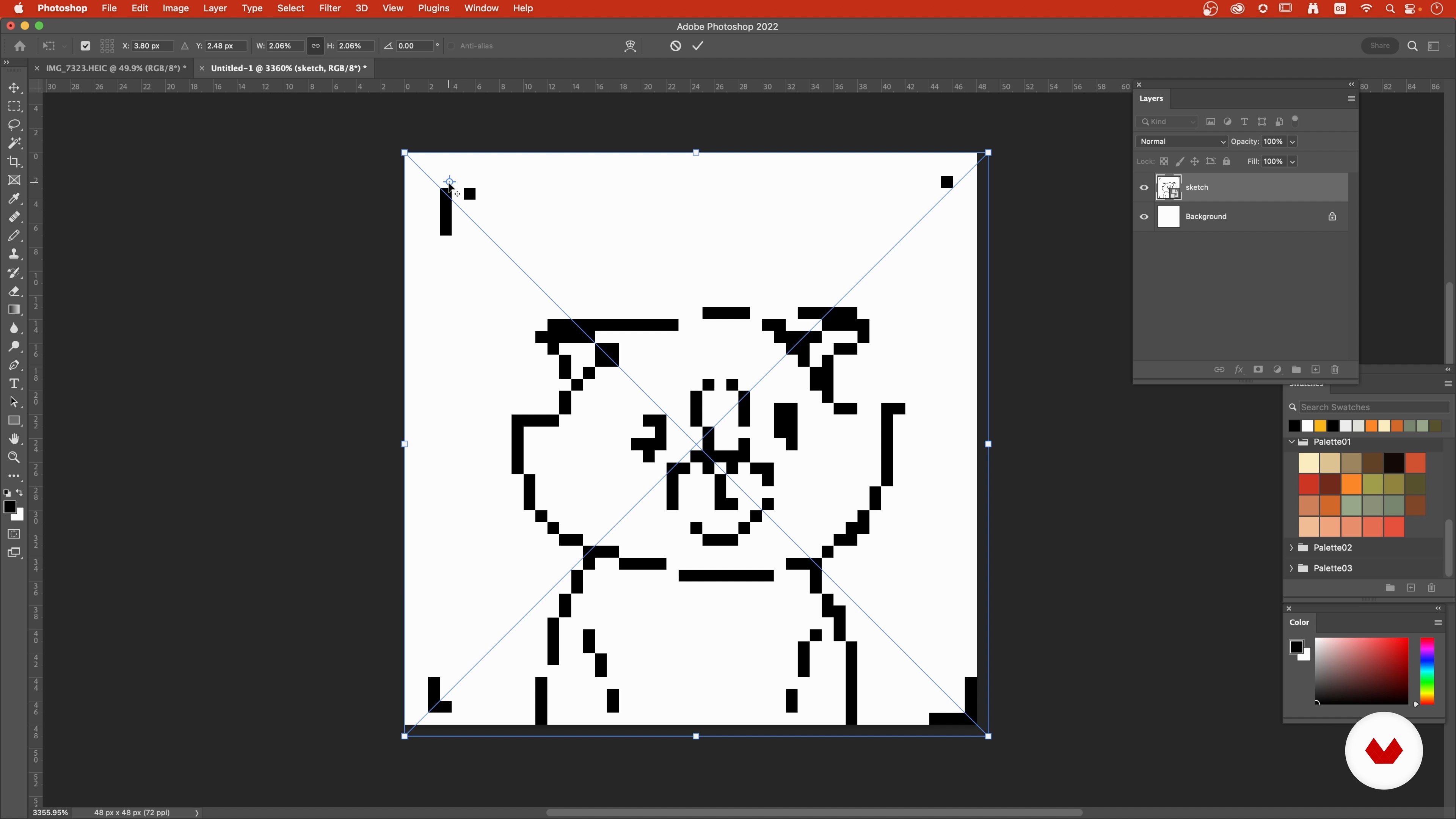Screen dimensions: 1456x819
Task: Toggle lock transparent pixels
Action: click(x=1164, y=162)
